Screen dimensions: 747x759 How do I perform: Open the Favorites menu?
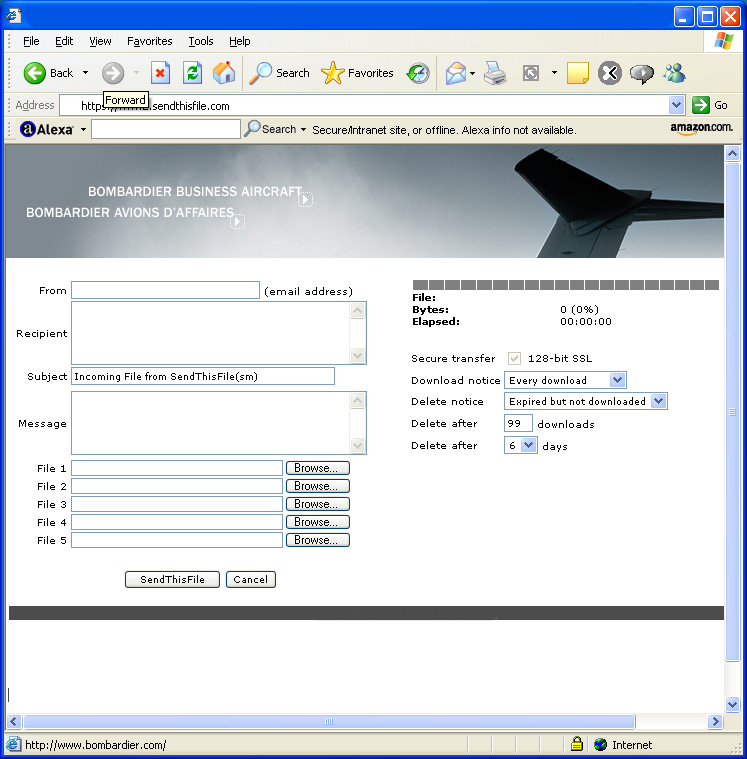tap(150, 41)
